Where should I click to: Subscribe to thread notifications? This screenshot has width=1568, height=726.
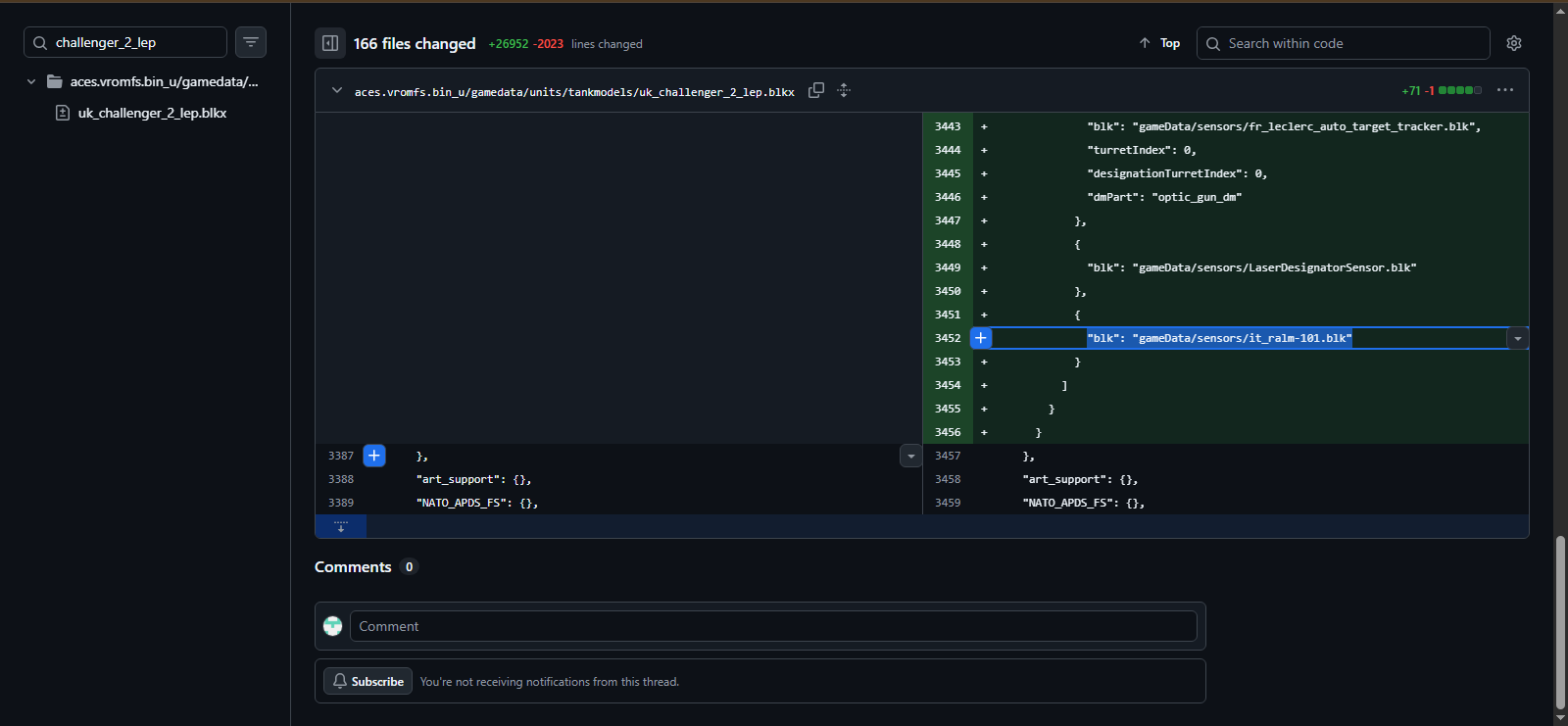tap(367, 682)
